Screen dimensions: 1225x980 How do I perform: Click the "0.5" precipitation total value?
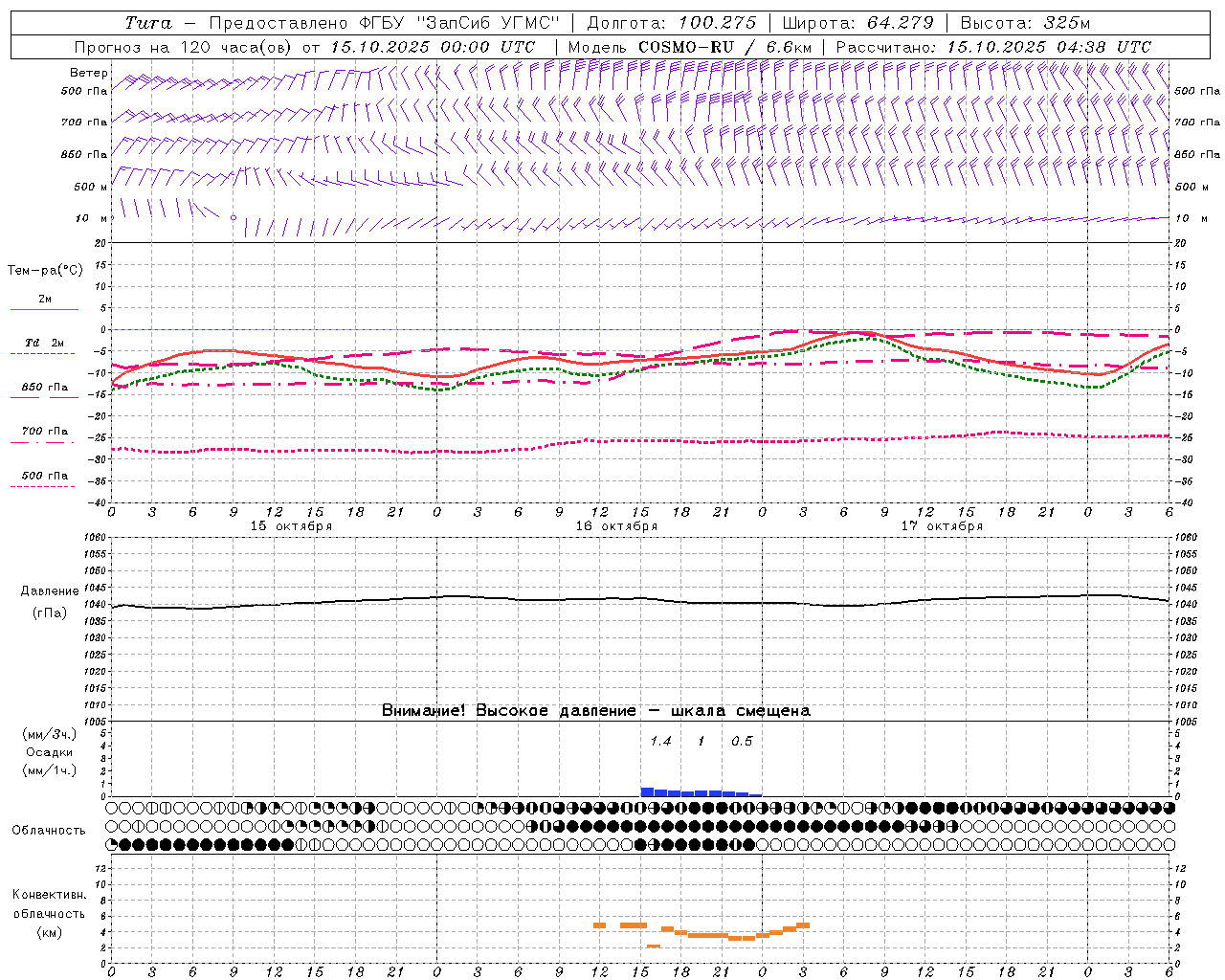pyautogui.click(x=742, y=742)
